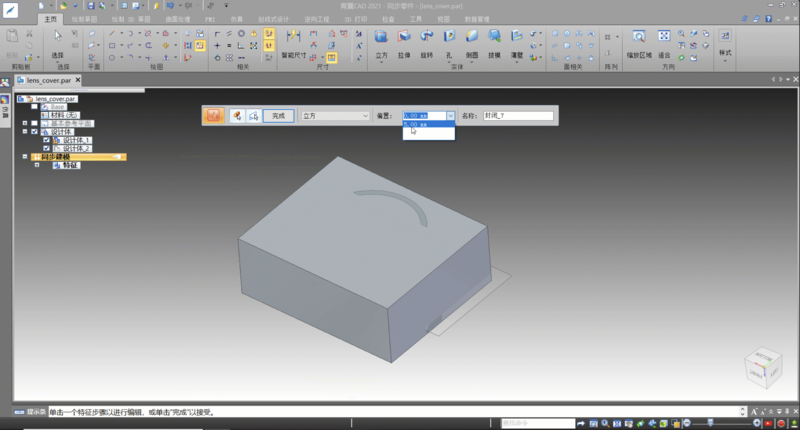This screenshot has width=800, height=430.
Task: Toggle the 基本参考平面 checkbox
Action: click(34, 123)
